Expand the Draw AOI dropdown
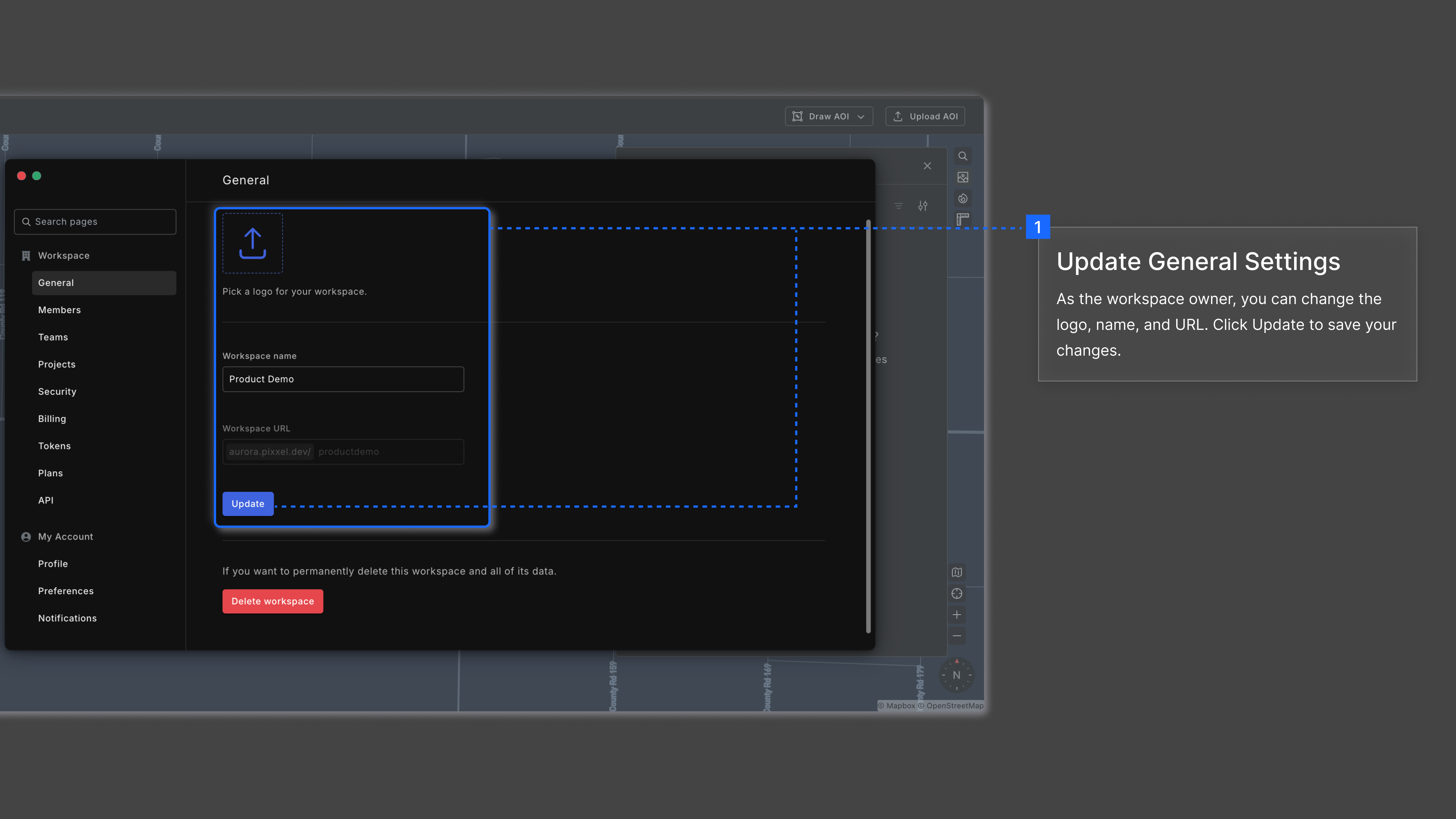This screenshot has height=819, width=1456. (828, 116)
